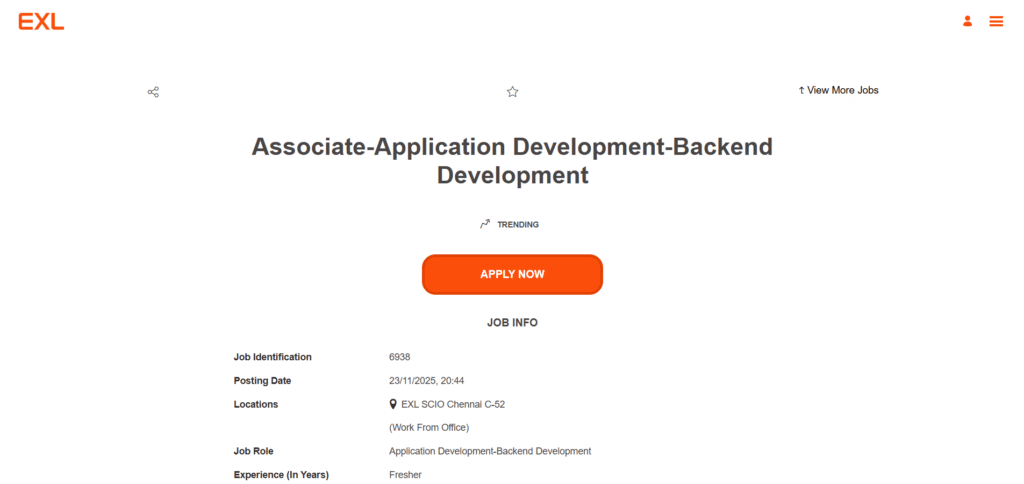Toggle the star to favorite job
Screen dimensions: 1024x484
(x=512, y=92)
